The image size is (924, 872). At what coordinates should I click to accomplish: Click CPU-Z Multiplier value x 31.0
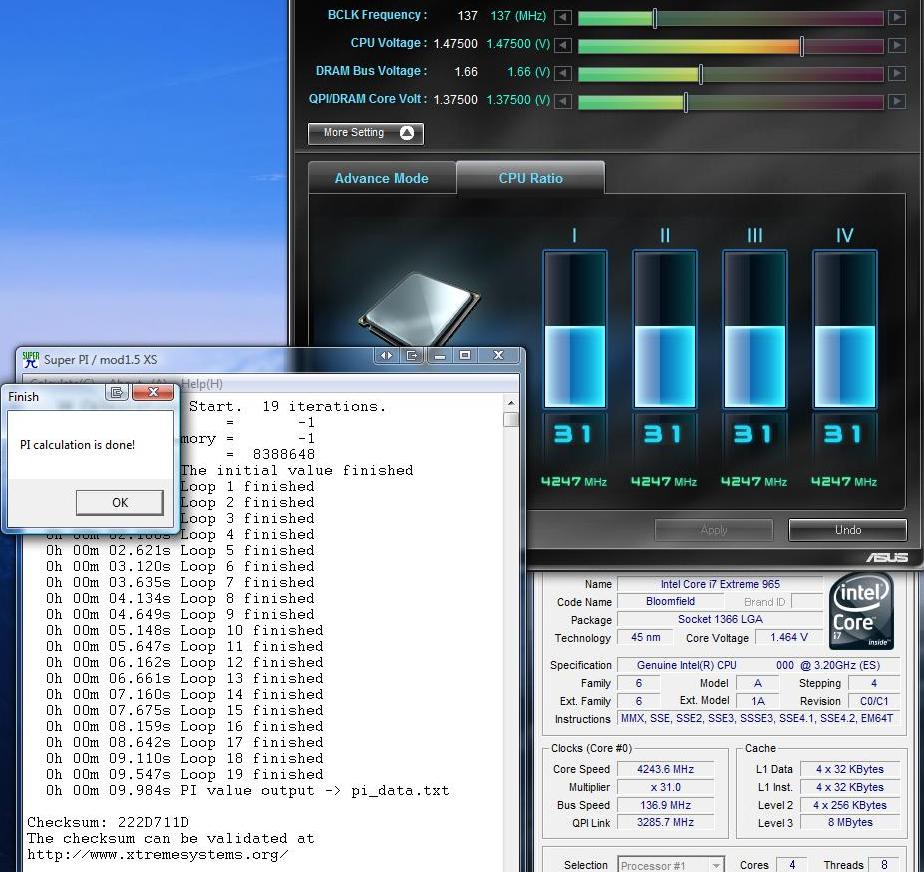(665, 787)
